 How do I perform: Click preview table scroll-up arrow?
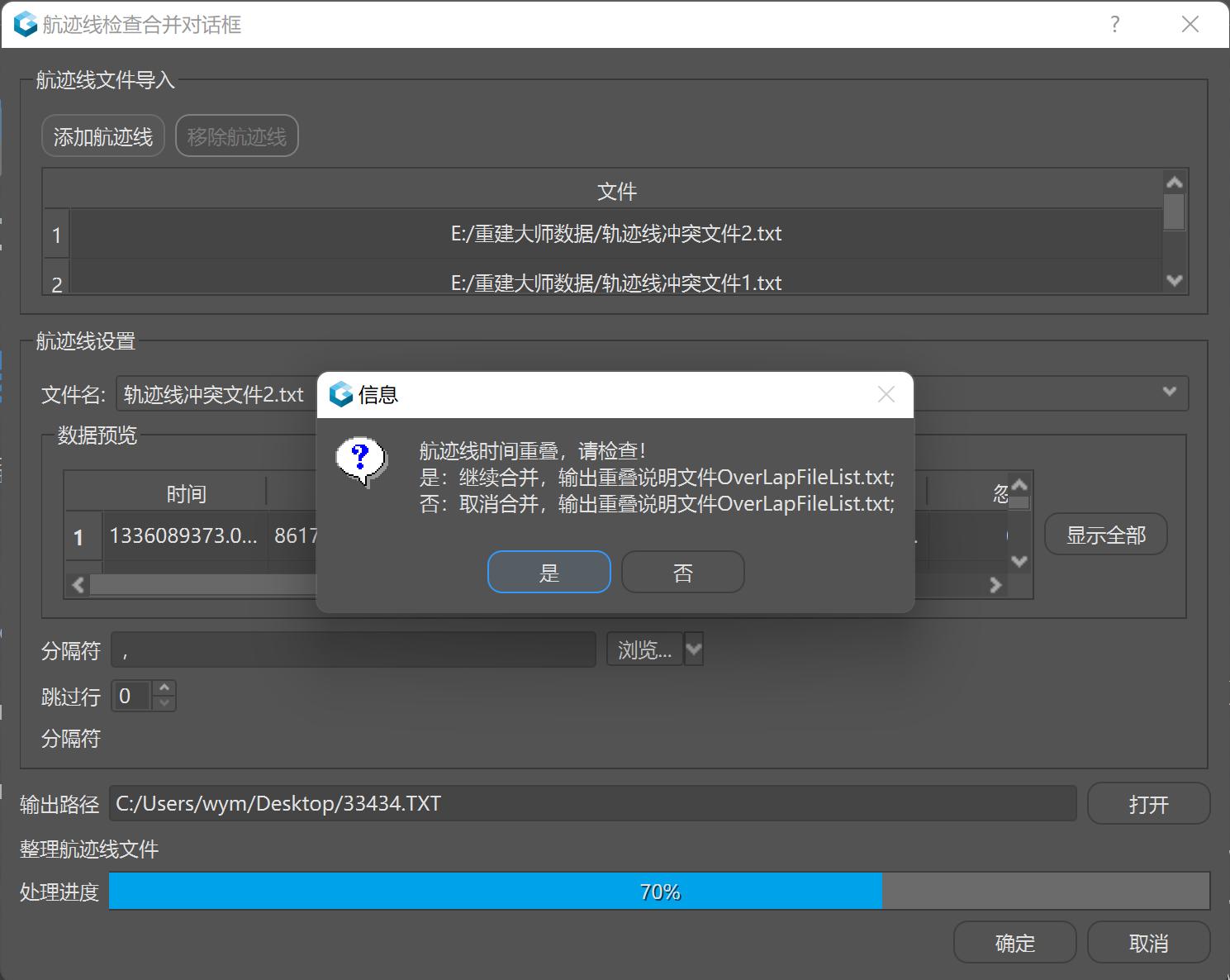[1020, 485]
